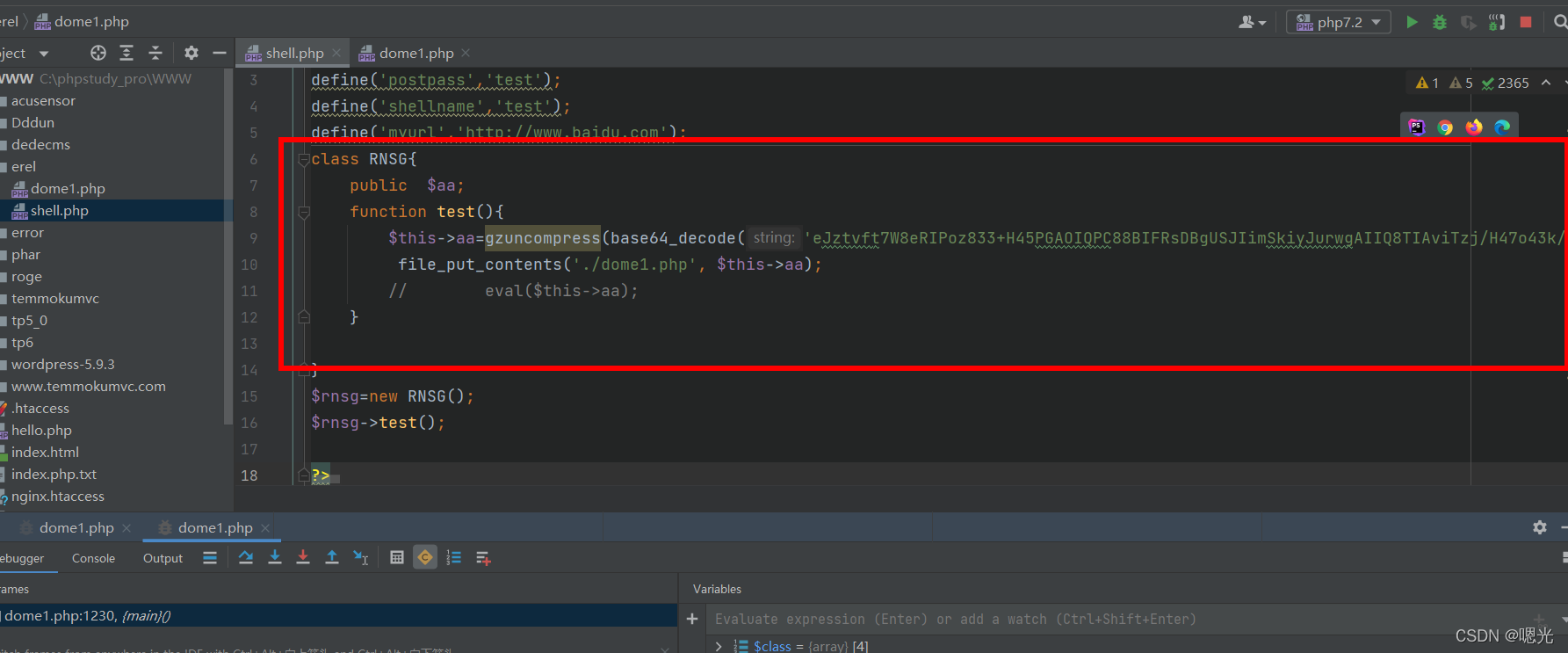The width and height of the screenshot is (1568, 653).
Task: Open hello.php from project tree
Action: tap(41, 430)
